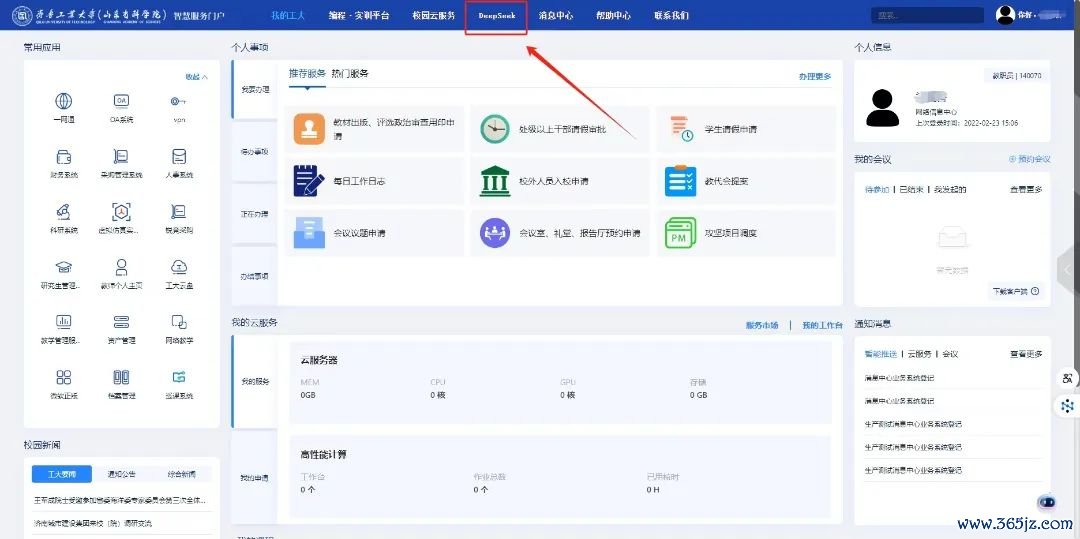Open 微软正版 four-squares icon
1080x539 pixels.
tap(63, 377)
